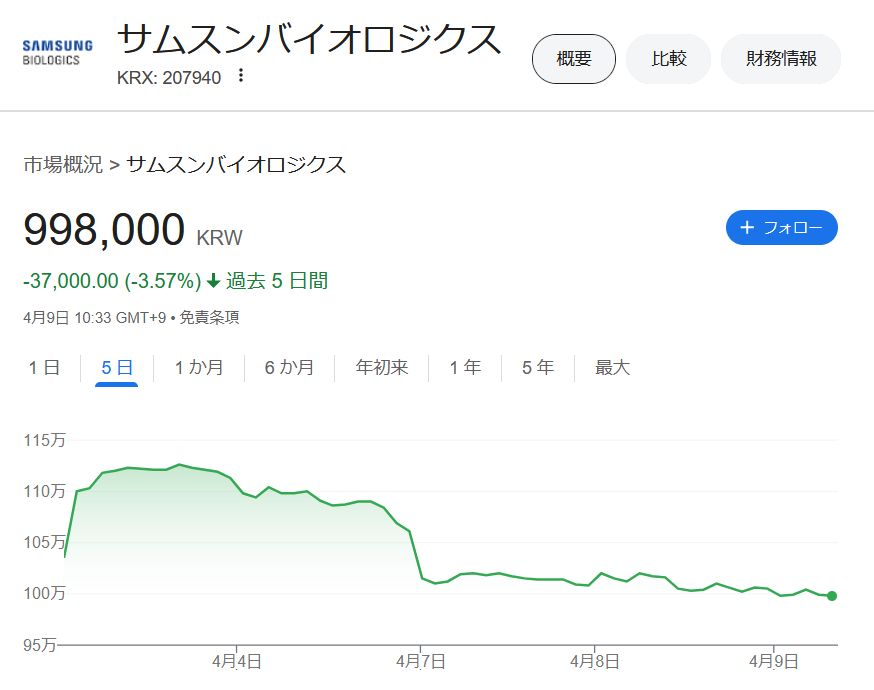Click the Samsung Biologics logo
The height and width of the screenshot is (690, 874).
click(57, 52)
